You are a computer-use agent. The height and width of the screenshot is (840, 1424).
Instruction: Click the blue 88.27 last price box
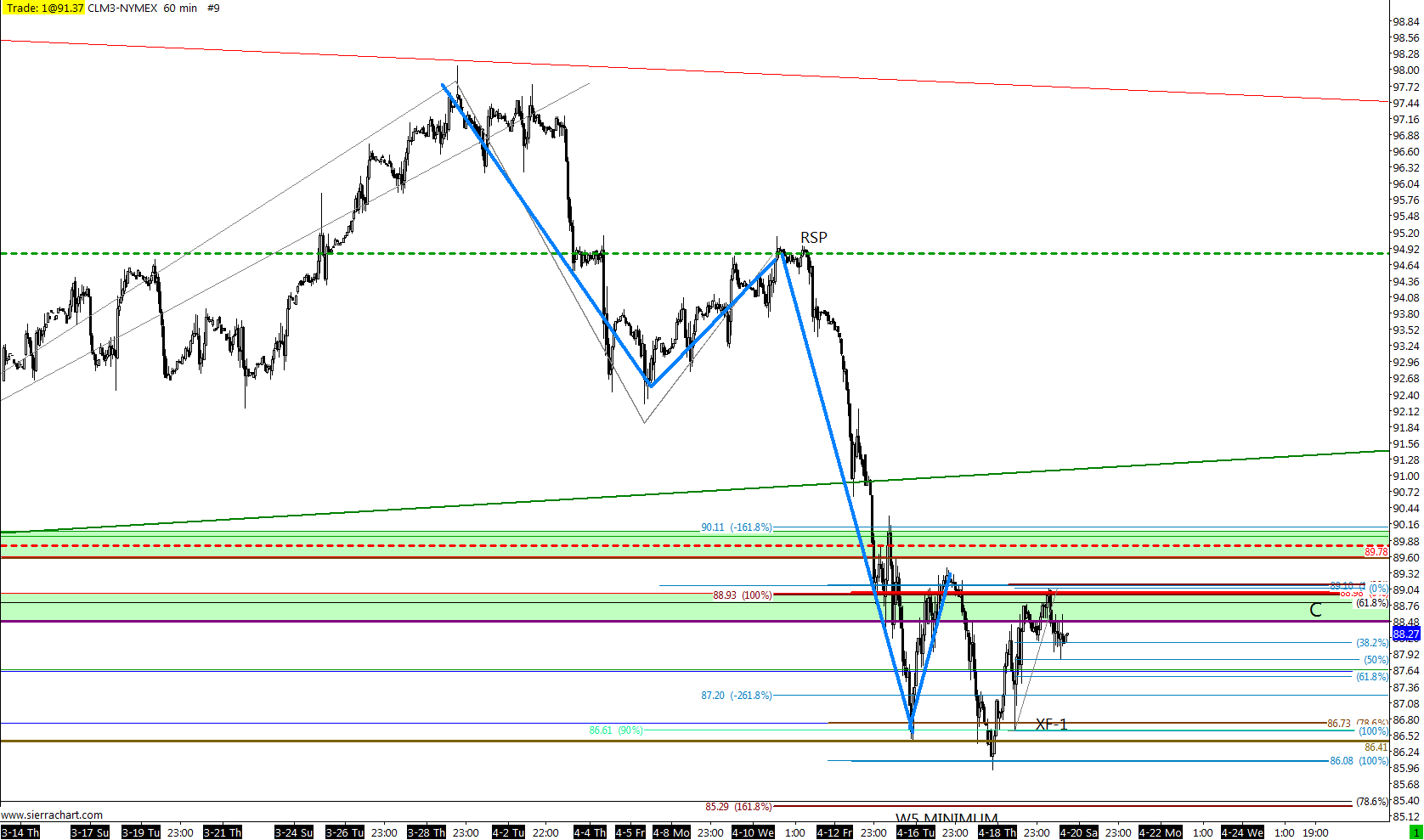(1406, 634)
